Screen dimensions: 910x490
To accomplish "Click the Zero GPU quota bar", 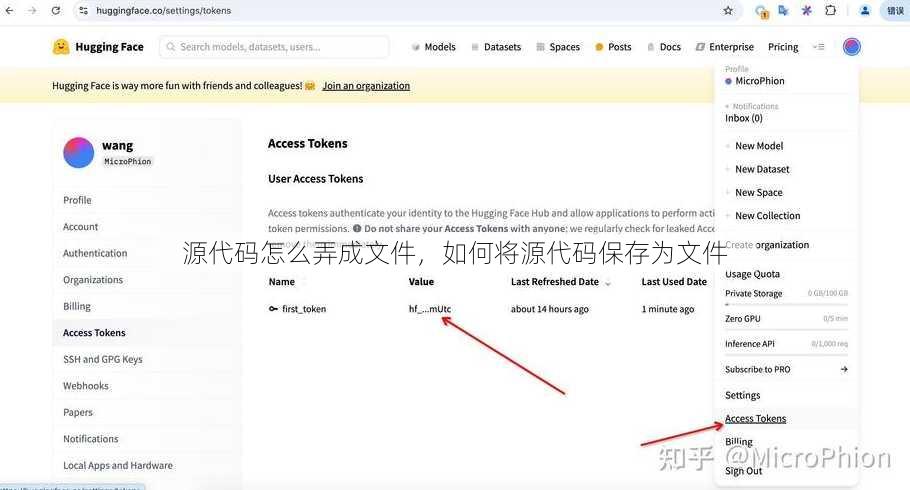I will click(786, 329).
